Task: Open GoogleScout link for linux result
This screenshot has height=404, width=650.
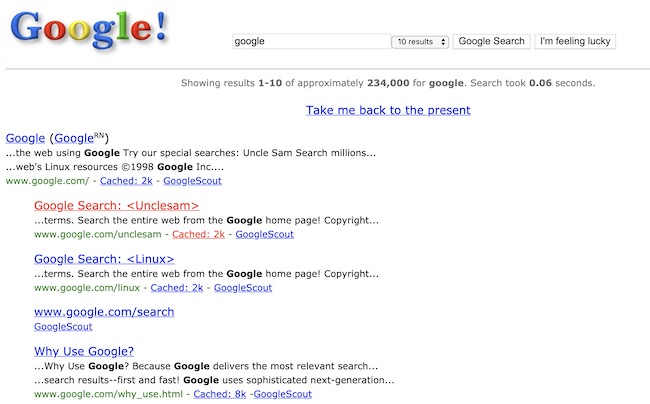Action: (243, 288)
